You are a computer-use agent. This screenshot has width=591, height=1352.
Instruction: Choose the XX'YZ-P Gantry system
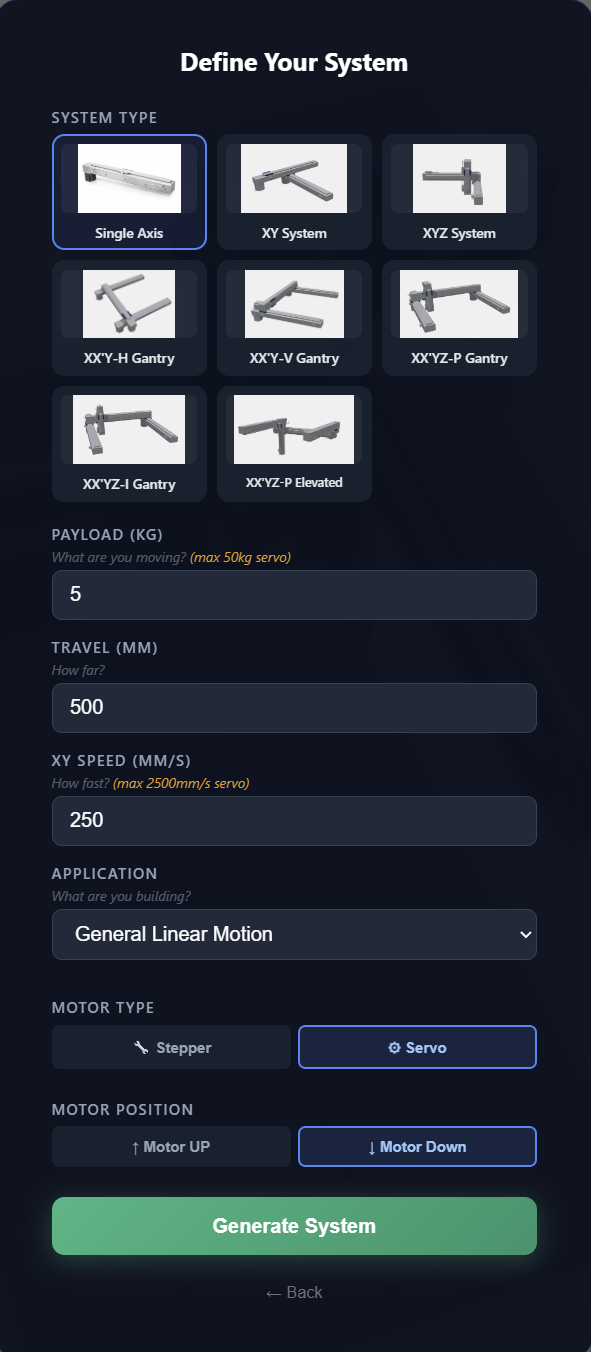(x=459, y=317)
